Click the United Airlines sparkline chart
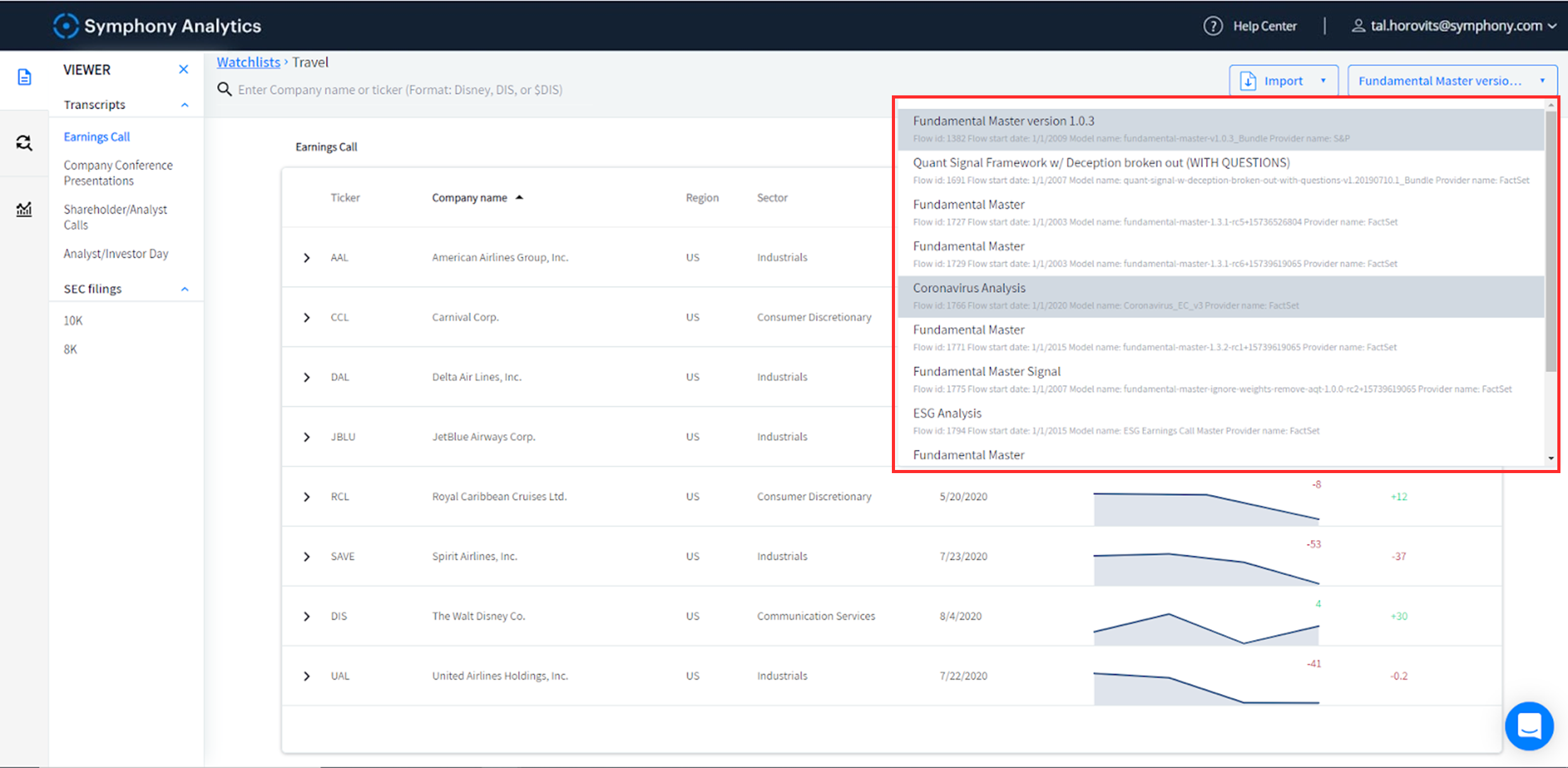1568x768 pixels. [x=1206, y=688]
